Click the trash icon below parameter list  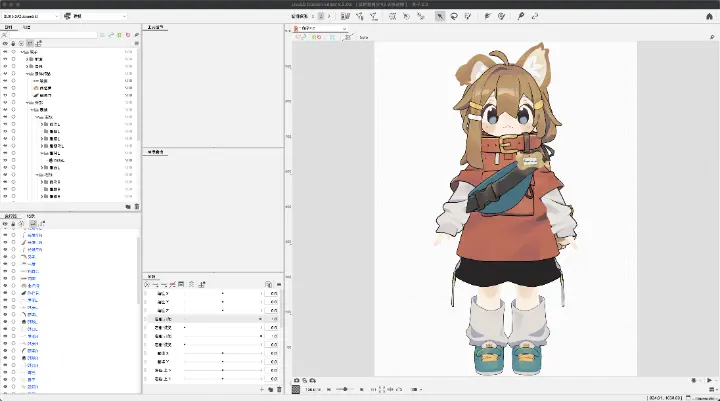click(279, 390)
